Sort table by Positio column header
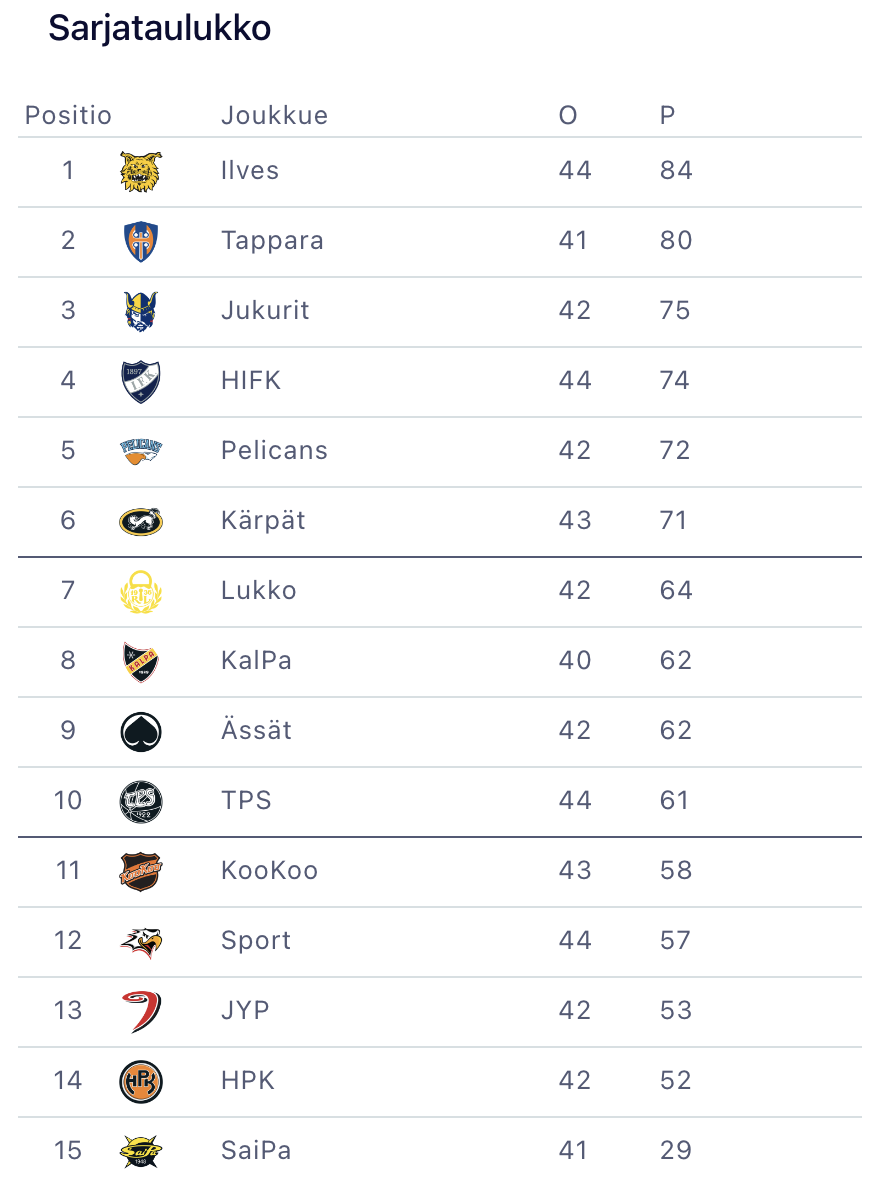This screenshot has width=882, height=1200. 68,116
